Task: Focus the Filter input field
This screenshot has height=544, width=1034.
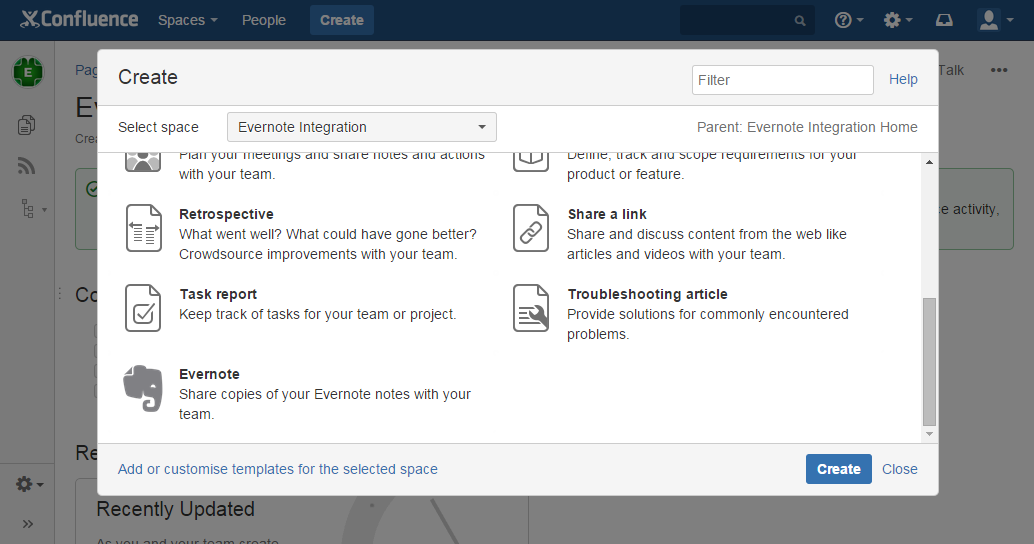Action: pyautogui.click(x=782, y=80)
